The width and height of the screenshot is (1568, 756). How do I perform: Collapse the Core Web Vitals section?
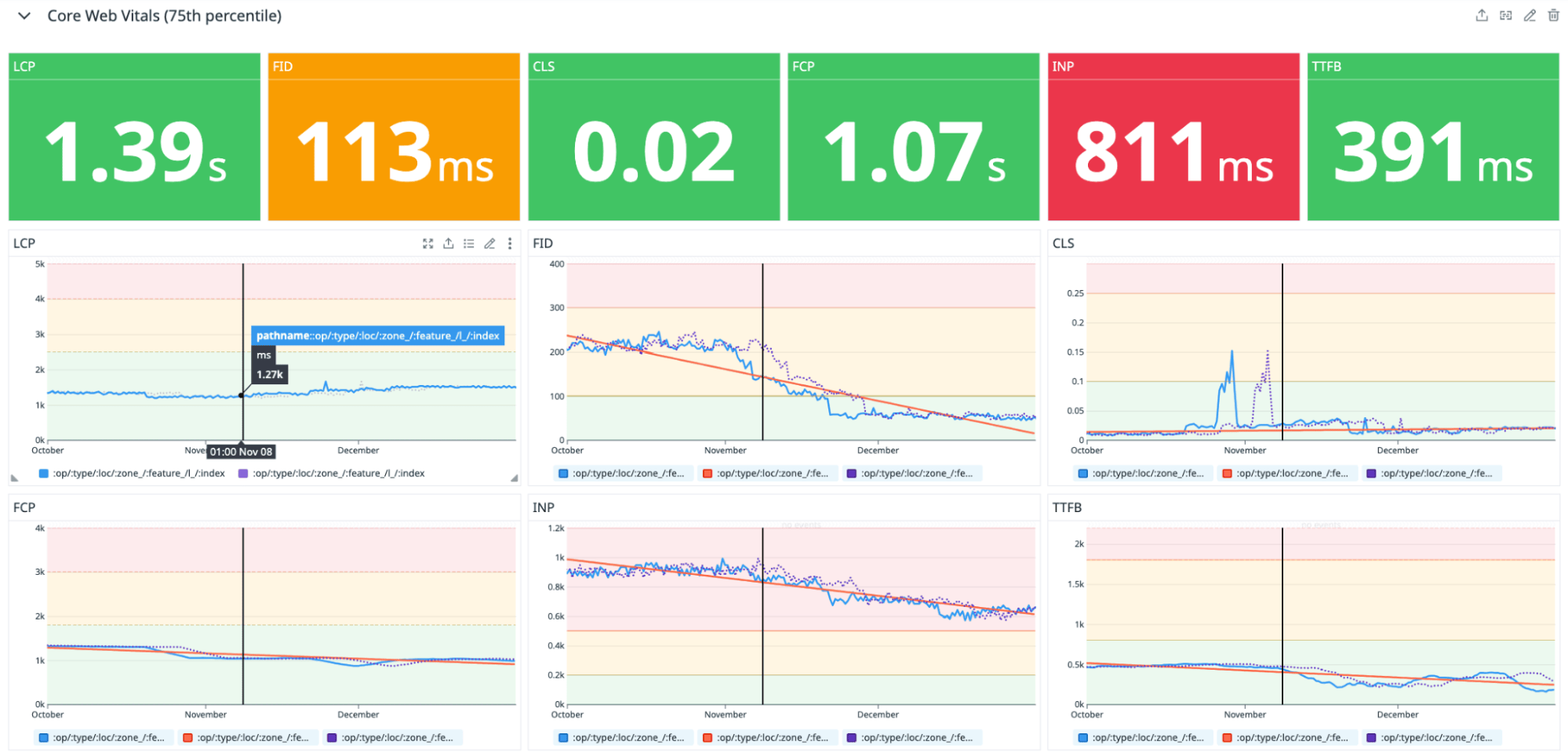pyautogui.click(x=23, y=16)
